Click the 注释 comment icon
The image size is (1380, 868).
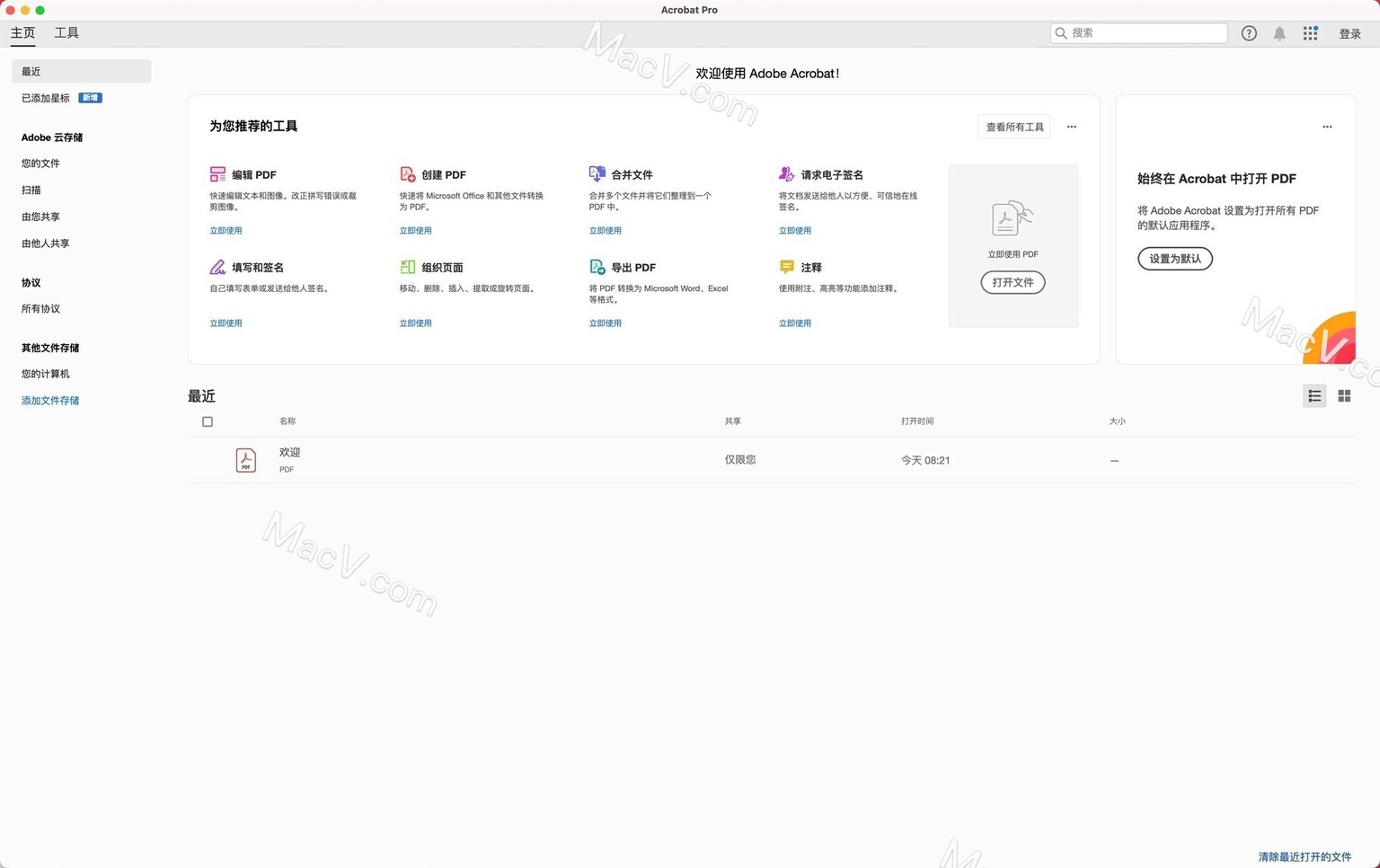[786, 267]
